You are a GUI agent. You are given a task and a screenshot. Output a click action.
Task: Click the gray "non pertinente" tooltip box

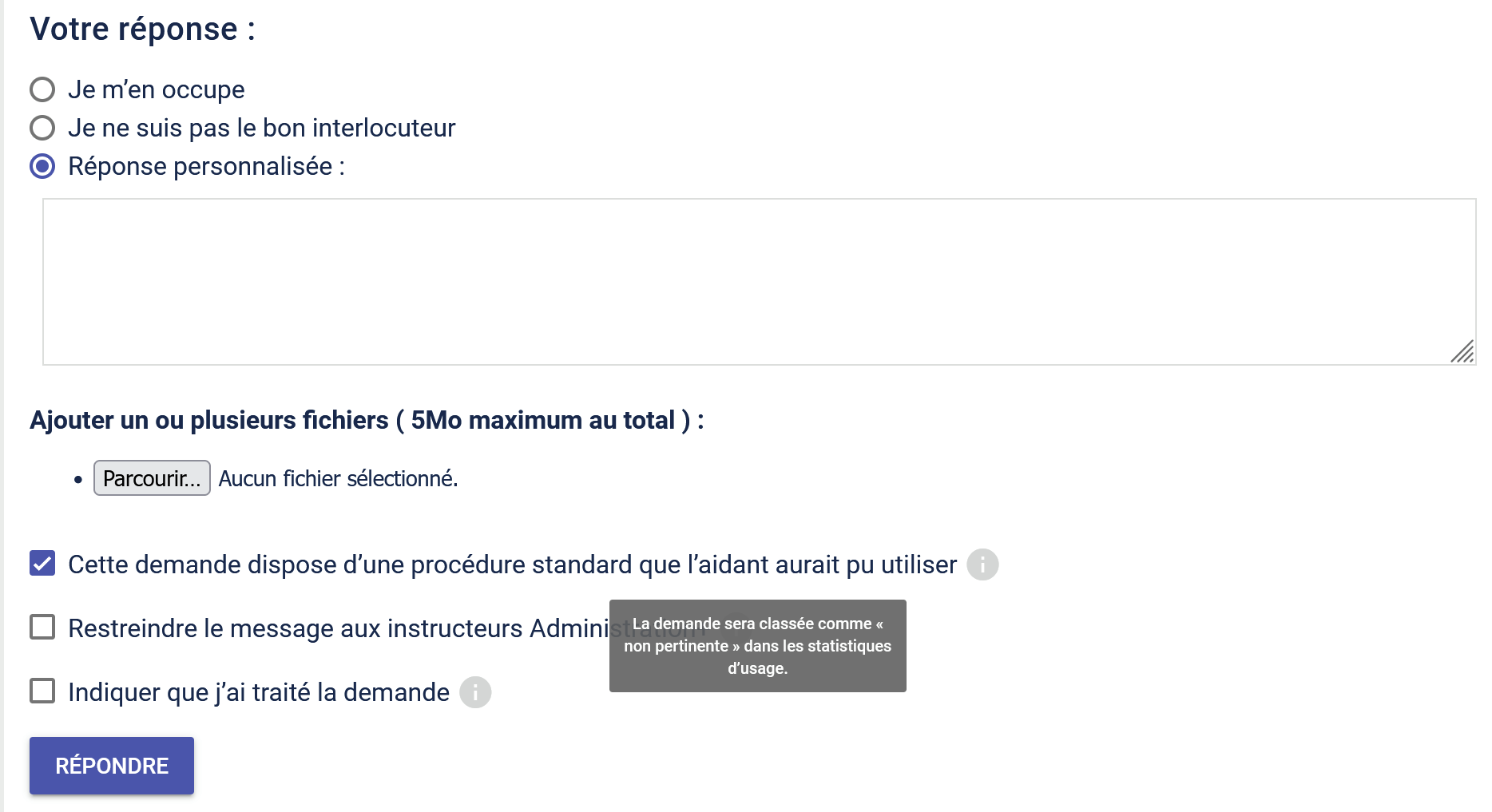click(x=757, y=646)
